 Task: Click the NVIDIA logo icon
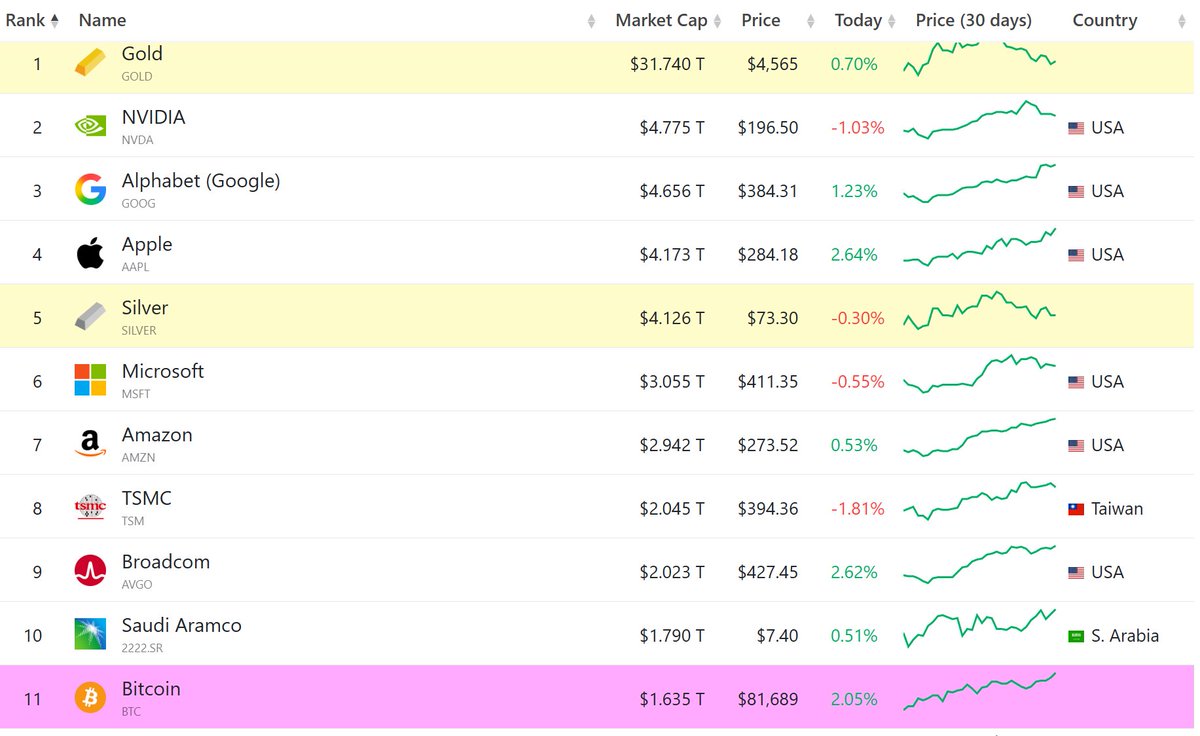click(89, 126)
